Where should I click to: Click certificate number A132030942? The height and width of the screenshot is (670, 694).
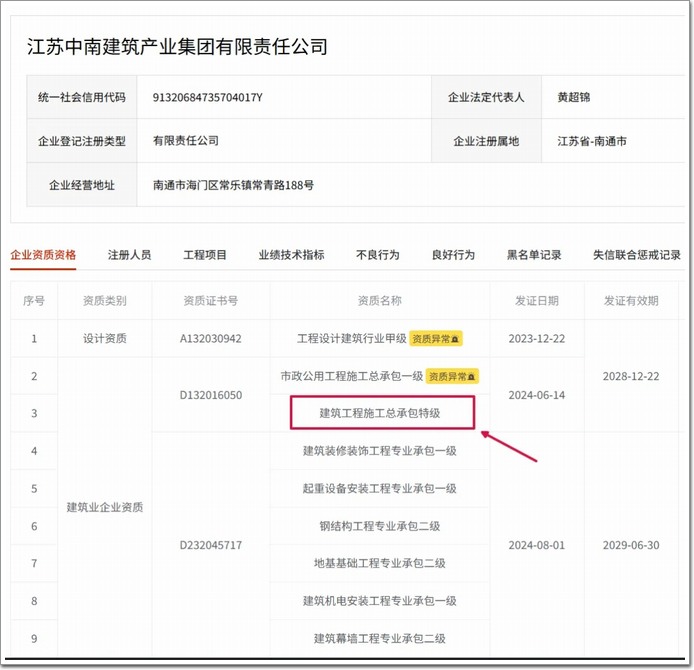[211, 339]
